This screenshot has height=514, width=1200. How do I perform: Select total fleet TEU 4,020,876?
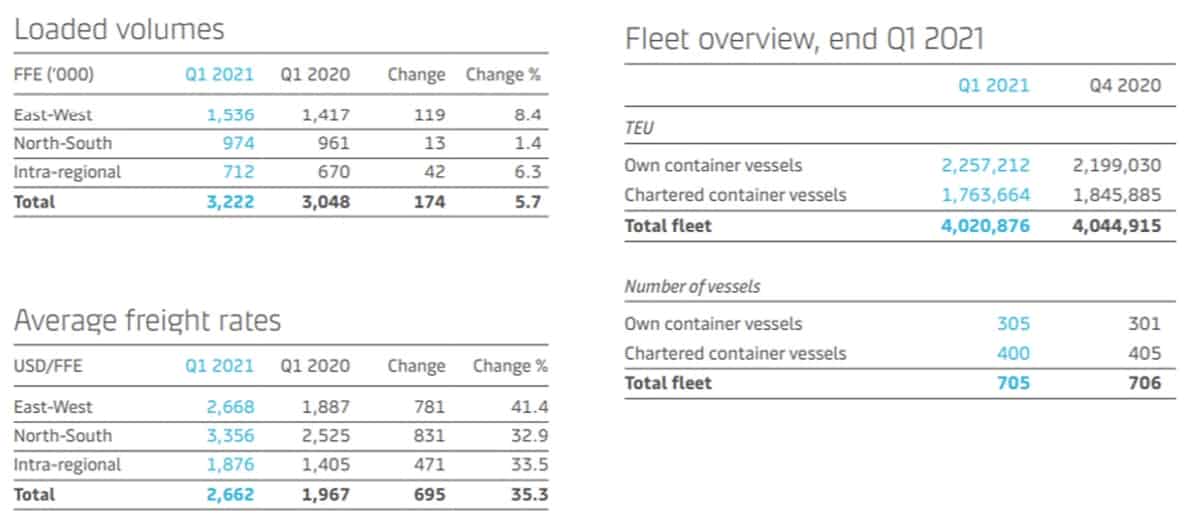pyautogui.click(x=984, y=226)
